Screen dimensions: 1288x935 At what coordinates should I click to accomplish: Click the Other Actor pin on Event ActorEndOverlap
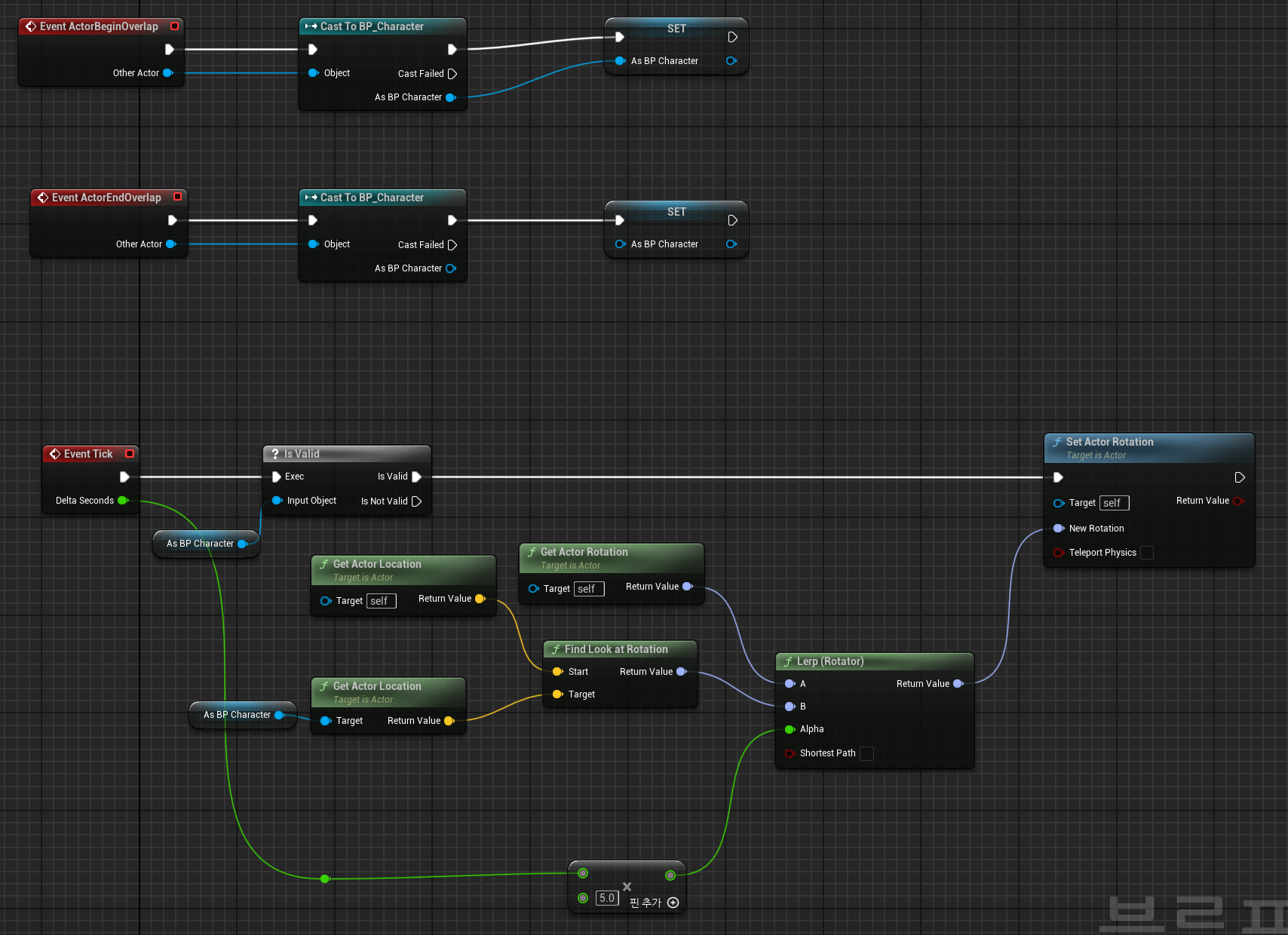pos(171,244)
